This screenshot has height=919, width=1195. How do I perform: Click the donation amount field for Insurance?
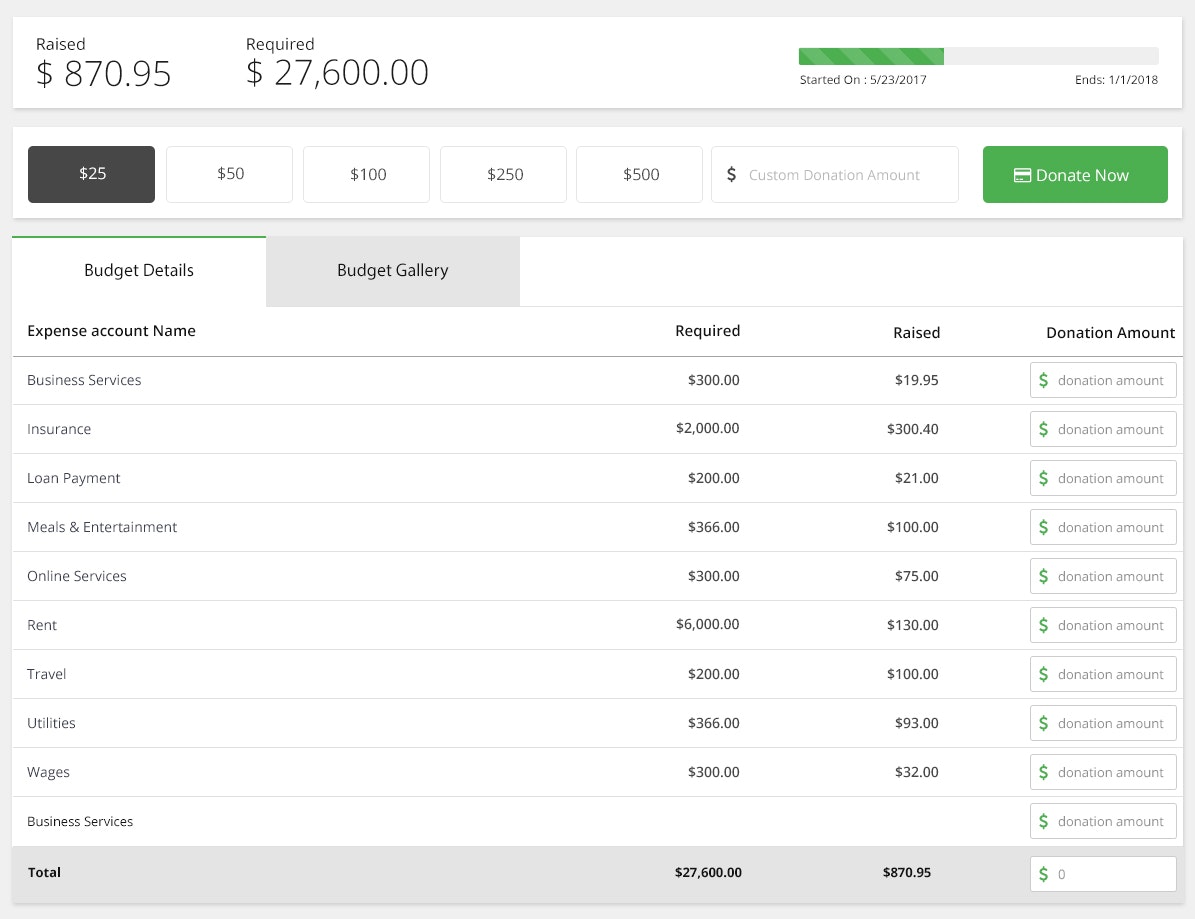point(1103,429)
